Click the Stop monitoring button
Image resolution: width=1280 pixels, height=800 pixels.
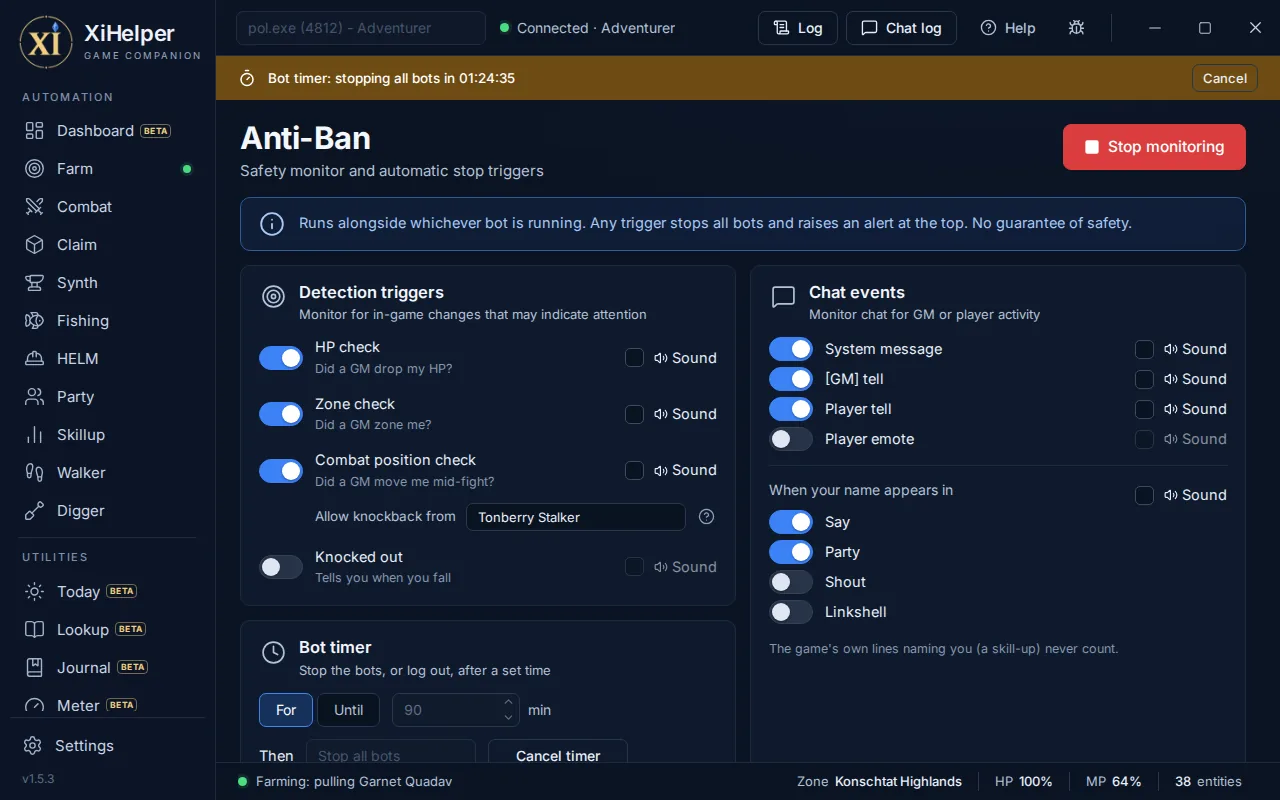(x=1154, y=147)
